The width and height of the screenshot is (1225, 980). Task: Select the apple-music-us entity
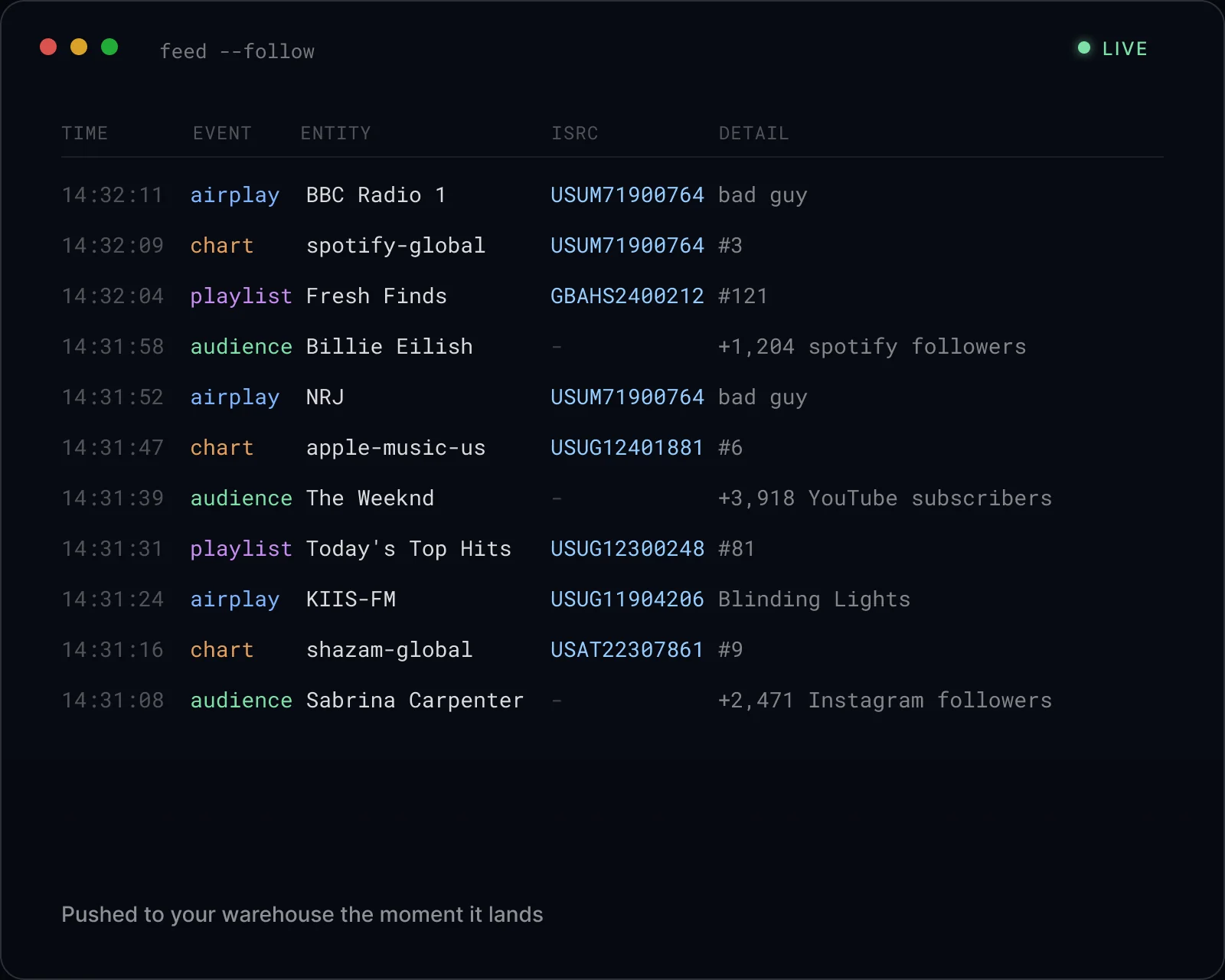click(x=396, y=448)
